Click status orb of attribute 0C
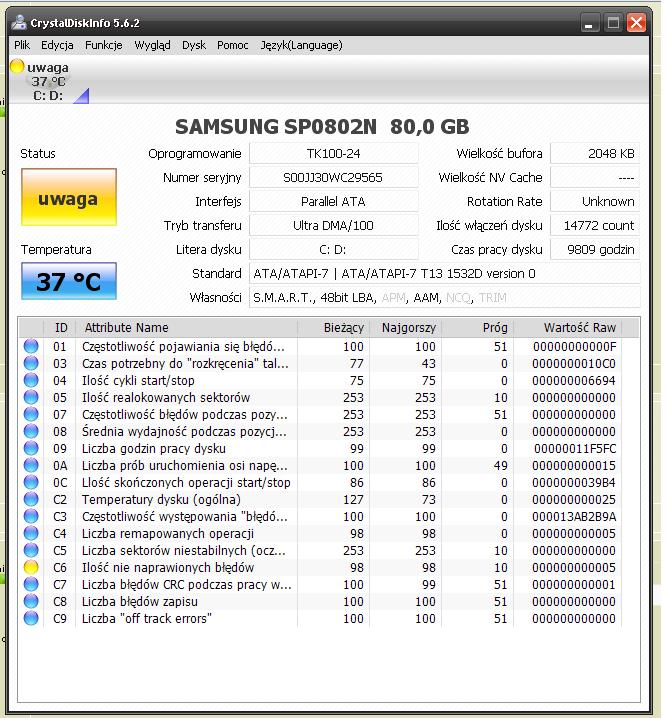This screenshot has height=718, width=667. [31, 482]
